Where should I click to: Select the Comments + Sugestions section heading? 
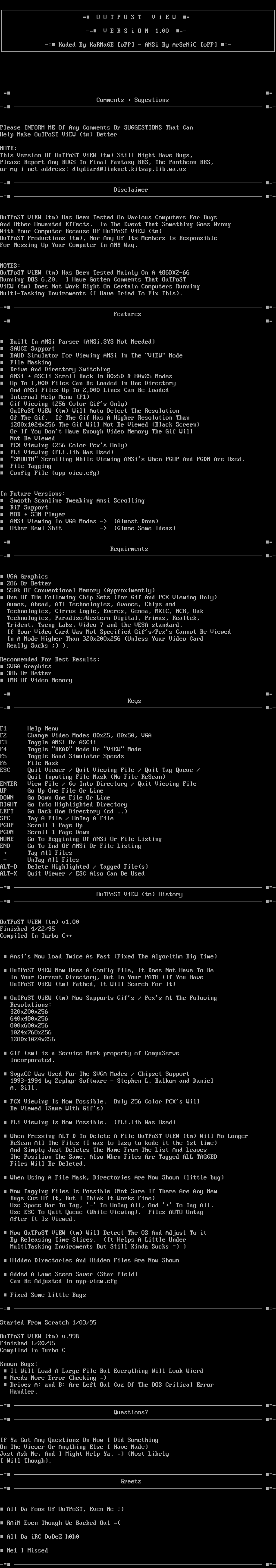coord(132,100)
